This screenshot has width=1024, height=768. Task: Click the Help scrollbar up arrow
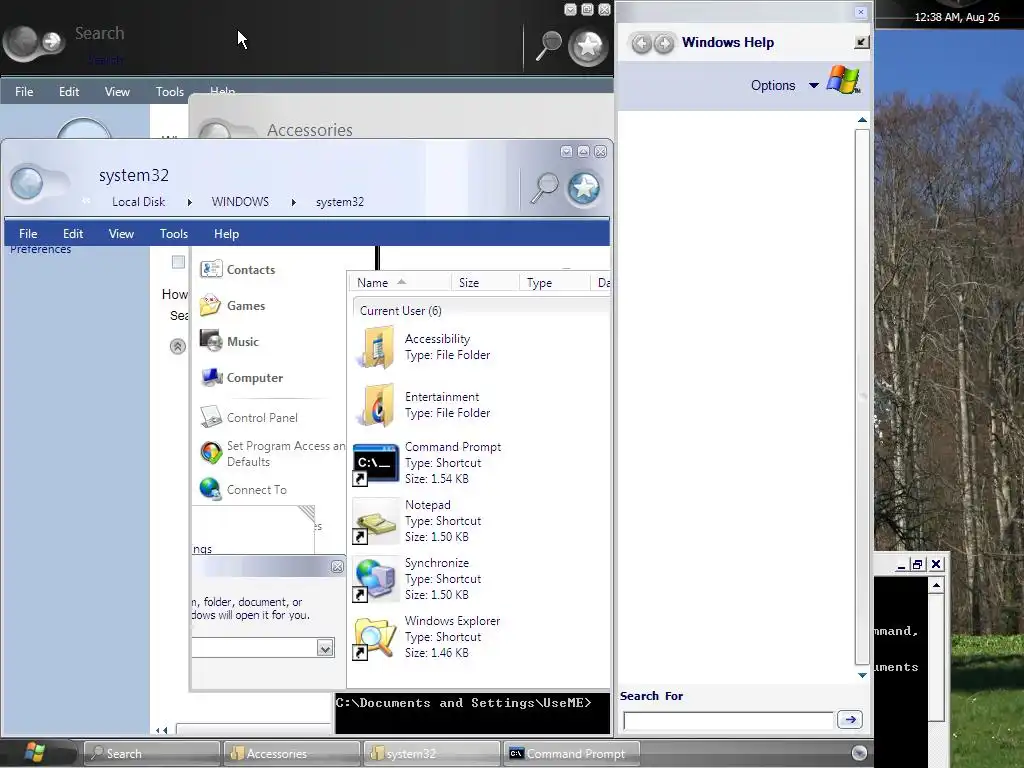point(862,120)
